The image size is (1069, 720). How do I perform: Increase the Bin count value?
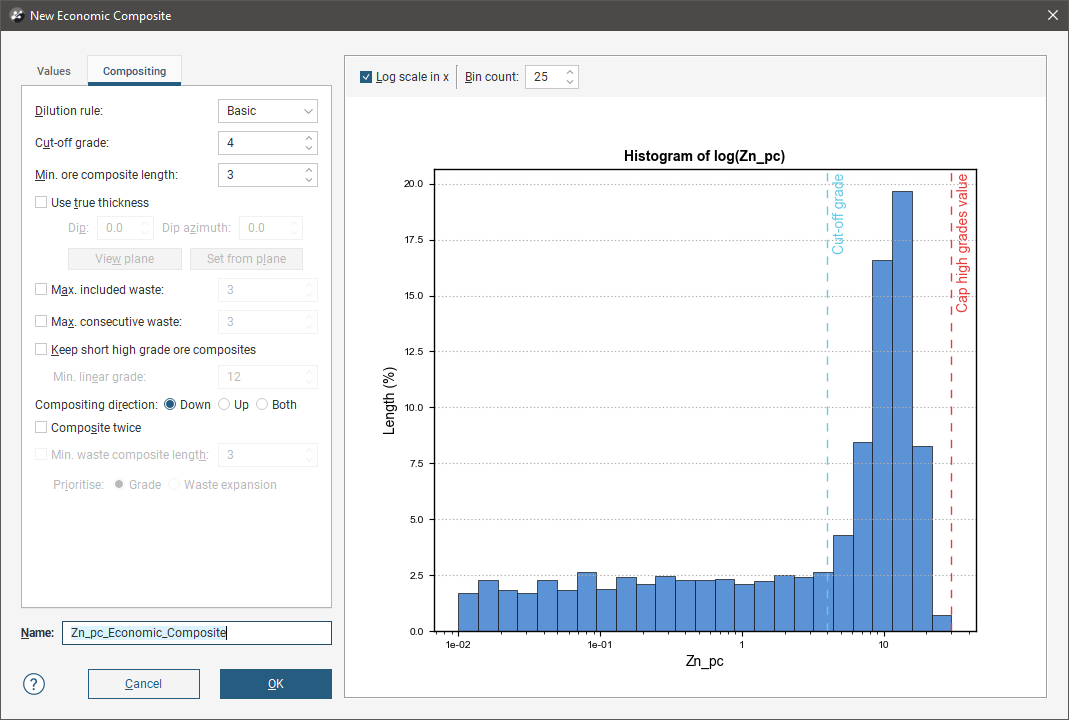click(570, 72)
